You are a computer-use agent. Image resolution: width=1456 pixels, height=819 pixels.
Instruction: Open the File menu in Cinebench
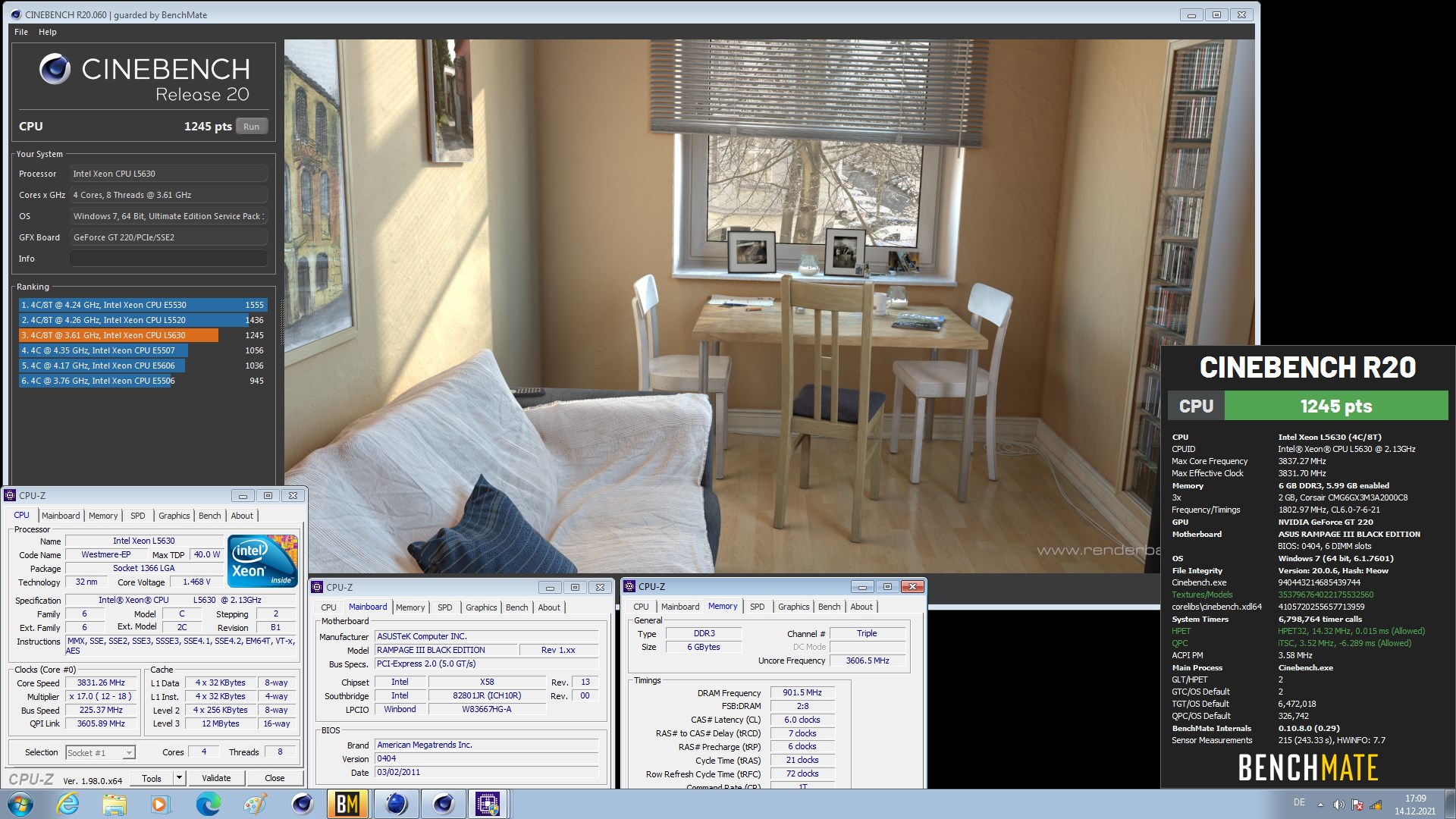click(21, 32)
